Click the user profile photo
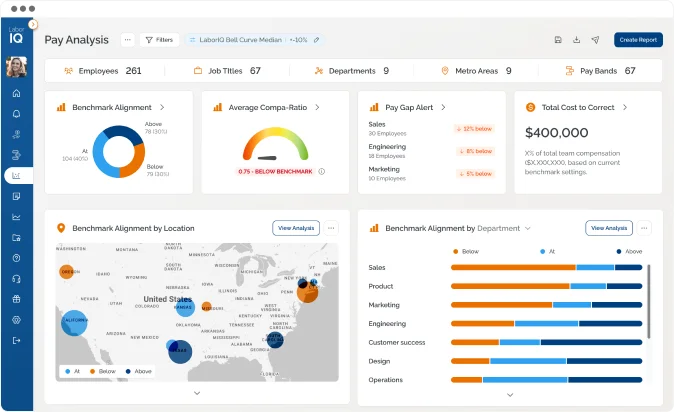674x412 pixels. pos(16,67)
